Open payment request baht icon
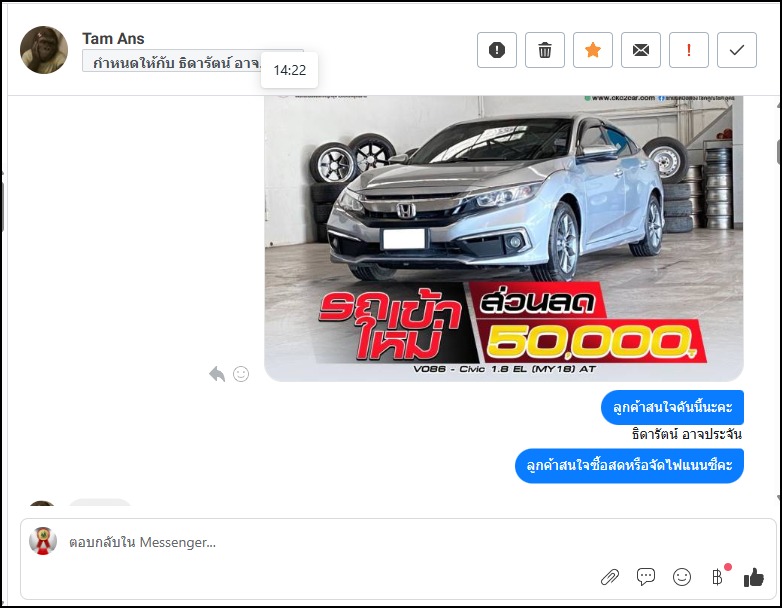The image size is (782, 608). pyautogui.click(x=717, y=577)
